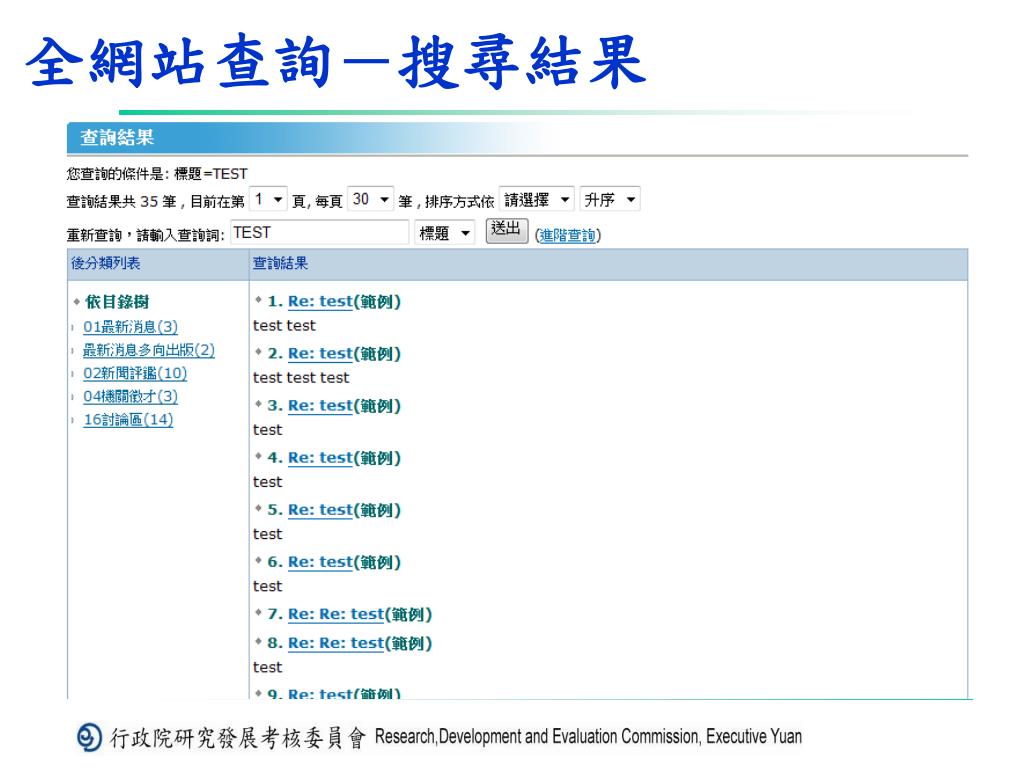Viewport: 1024px width, 768px height.
Task: Click the 'test test' snippet under result 1
Action: 284,325
